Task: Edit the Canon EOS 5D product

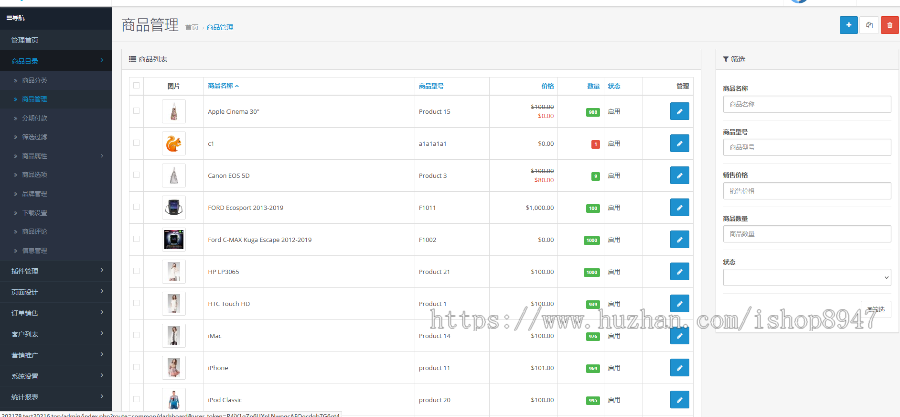Action: pyautogui.click(x=679, y=176)
